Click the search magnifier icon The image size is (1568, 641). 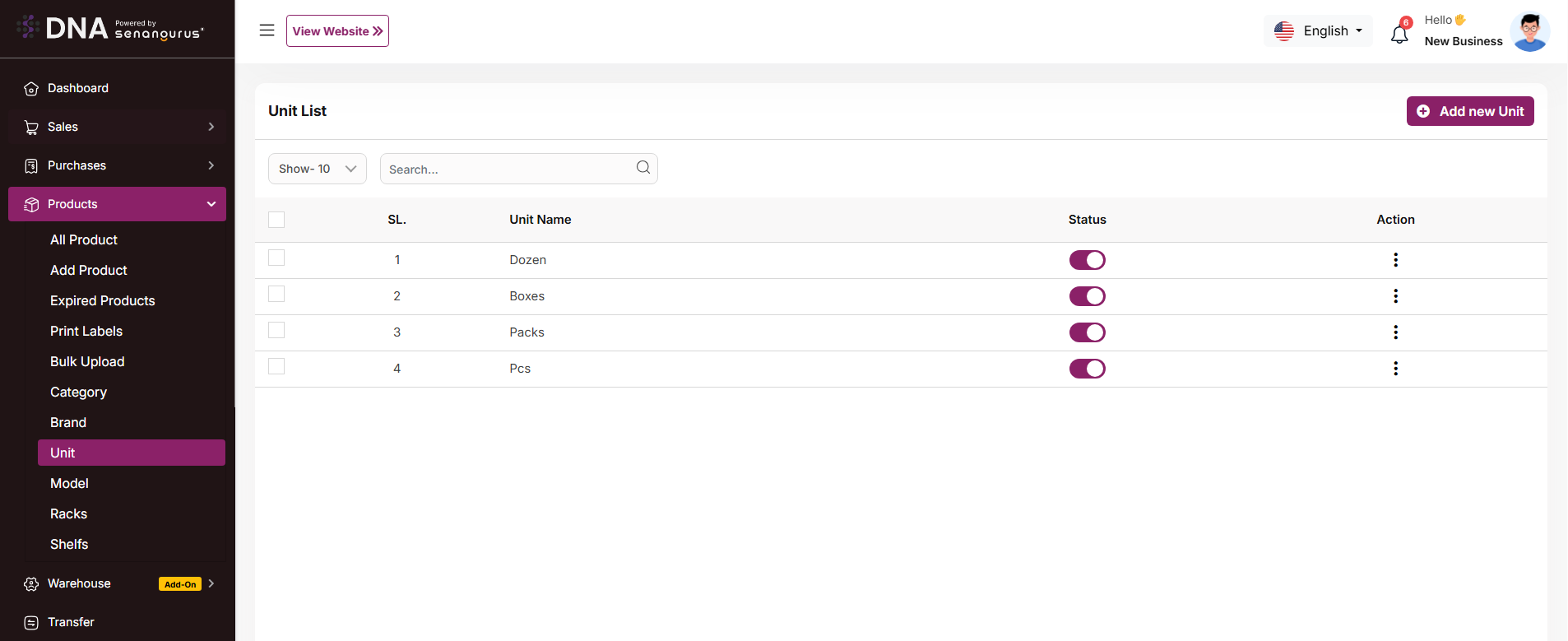pyautogui.click(x=643, y=168)
